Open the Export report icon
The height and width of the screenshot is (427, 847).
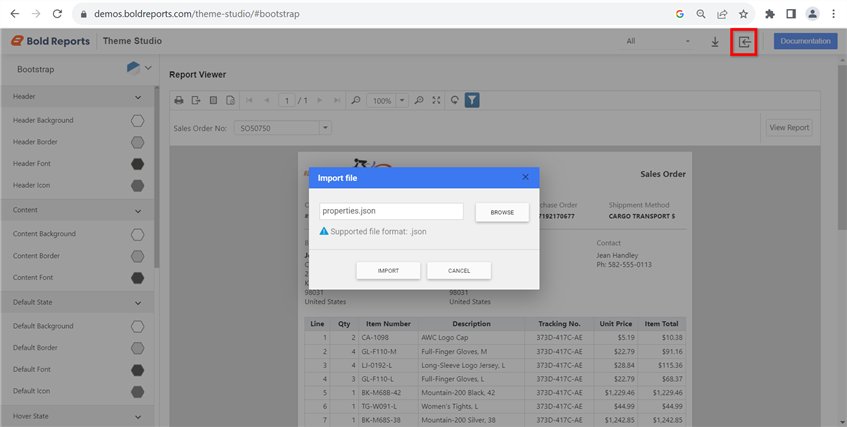click(x=196, y=100)
